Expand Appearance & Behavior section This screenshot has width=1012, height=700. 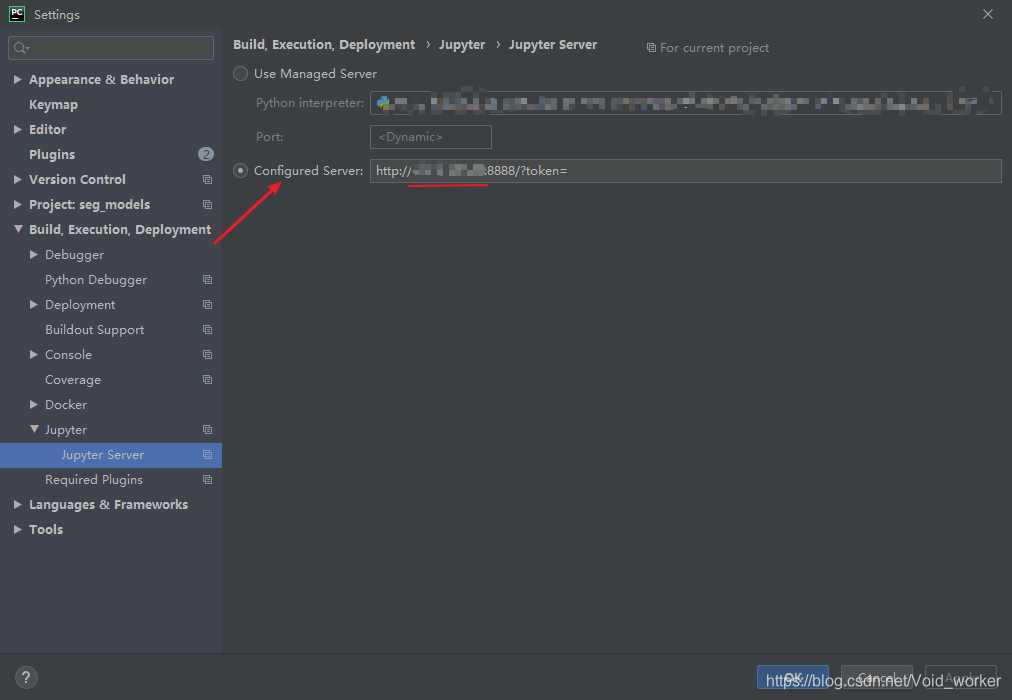click(x=17, y=79)
